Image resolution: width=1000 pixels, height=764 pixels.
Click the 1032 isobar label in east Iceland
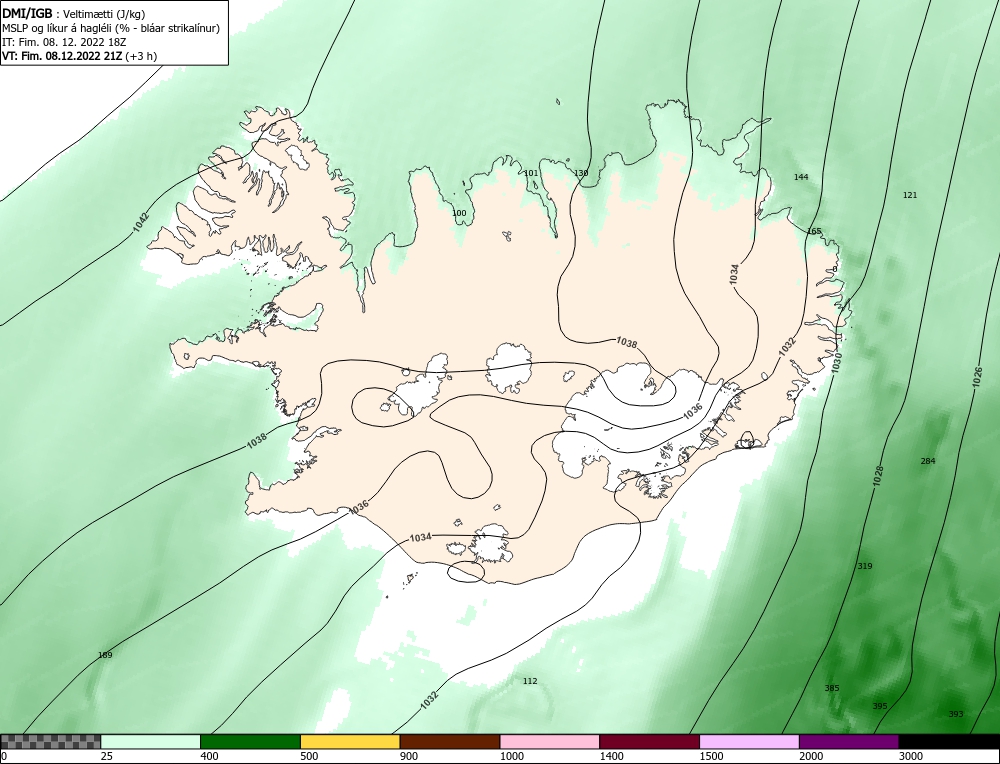[x=788, y=346]
